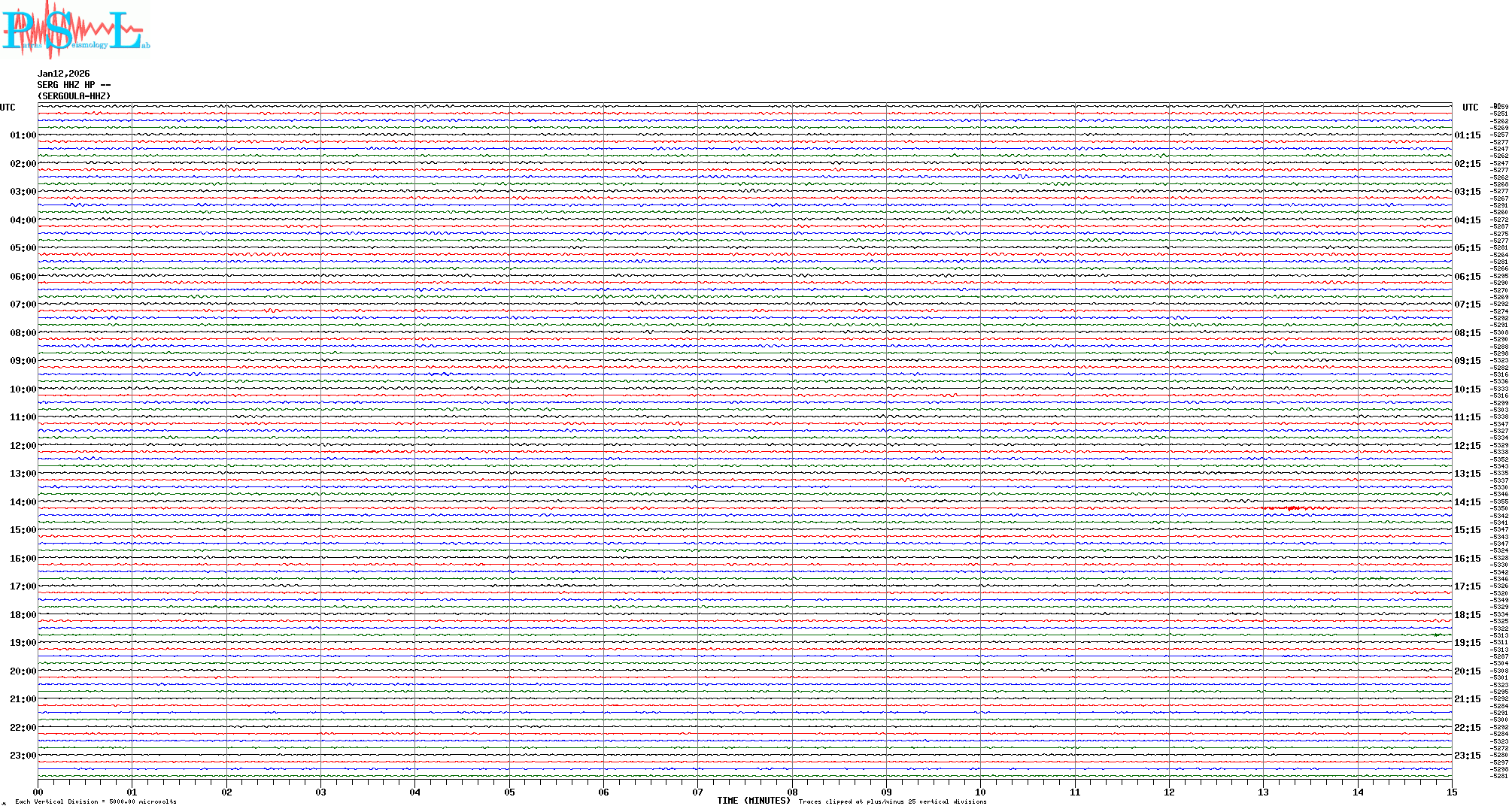Click the traces clipped footnote text
This screenshot has height=812, width=1512.
pos(892,801)
